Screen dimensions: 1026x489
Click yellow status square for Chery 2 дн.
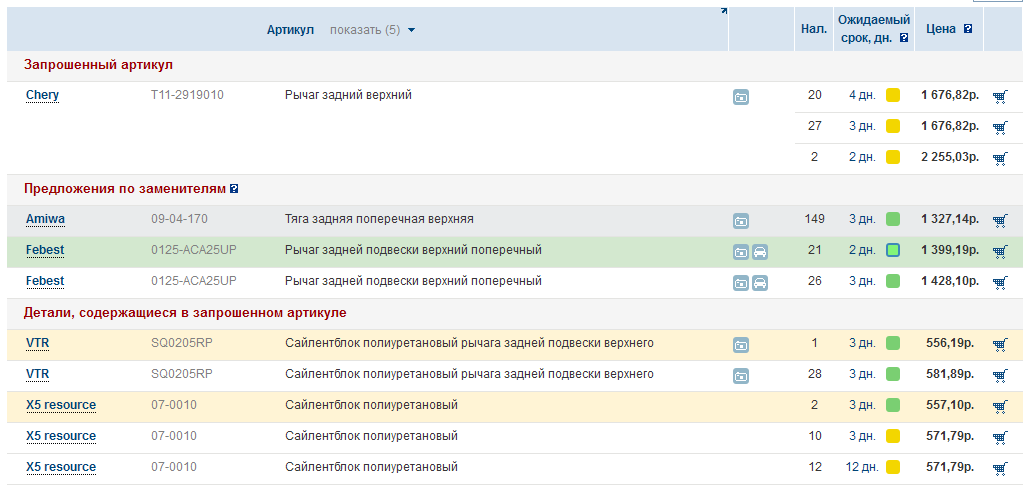[x=893, y=157]
